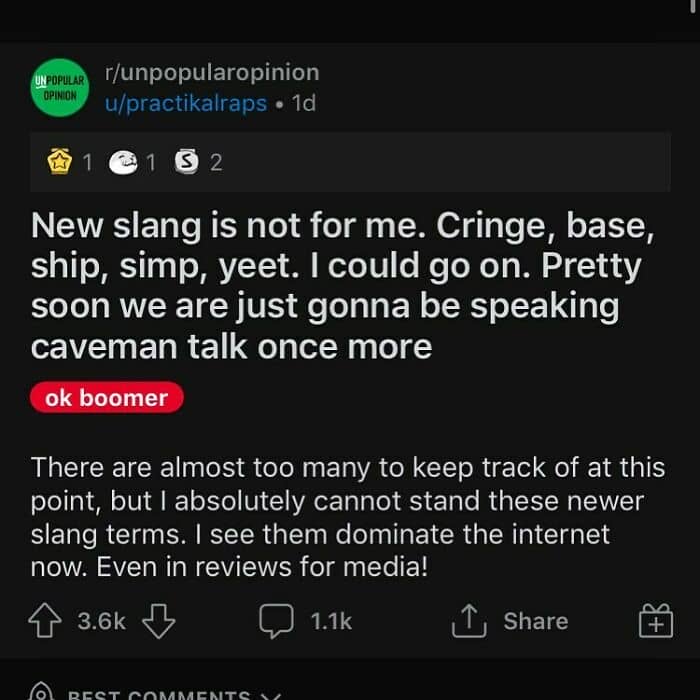
Task: Expand the Best Comments sort dropdown
Action: click(174, 695)
